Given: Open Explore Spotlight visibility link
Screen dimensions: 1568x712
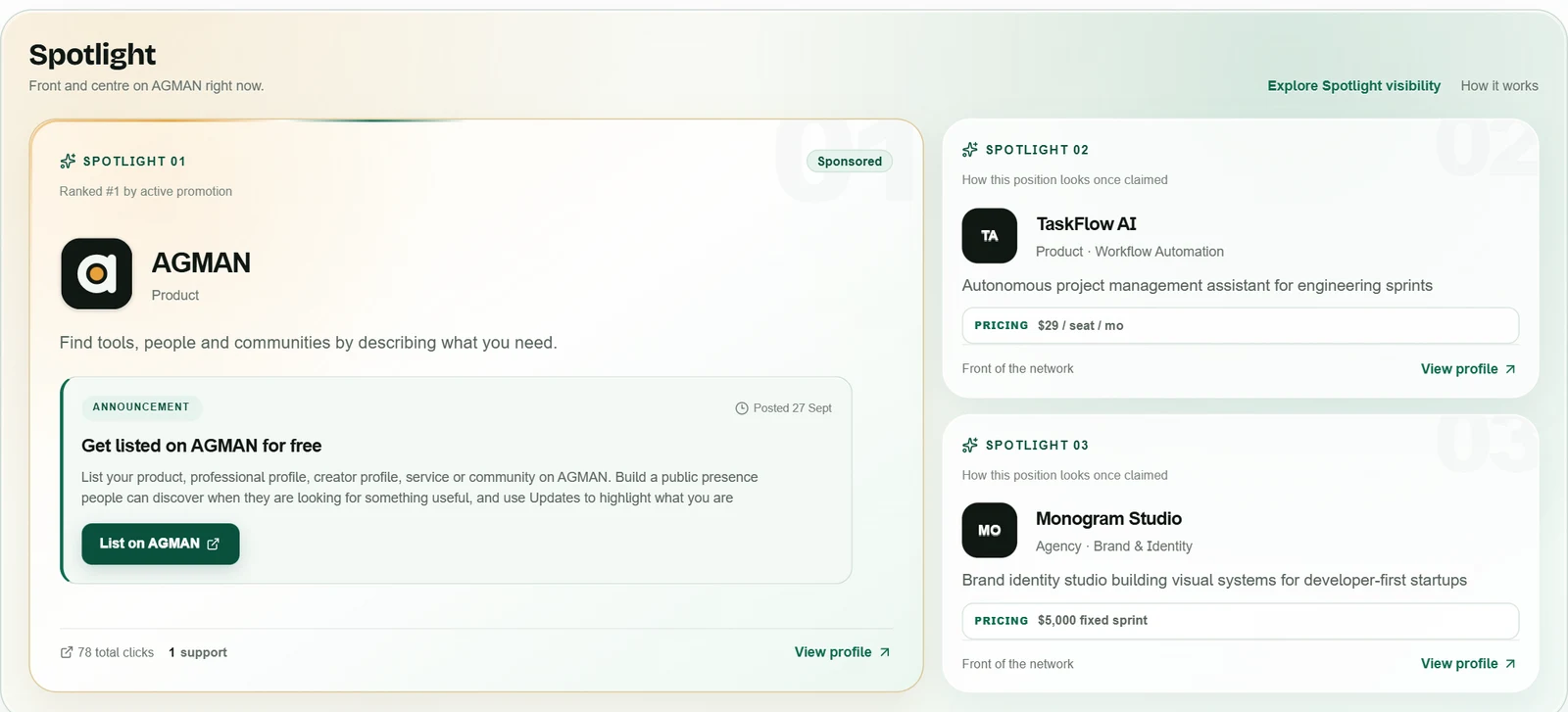Looking at the screenshot, I should pyautogui.click(x=1353, y=86).
